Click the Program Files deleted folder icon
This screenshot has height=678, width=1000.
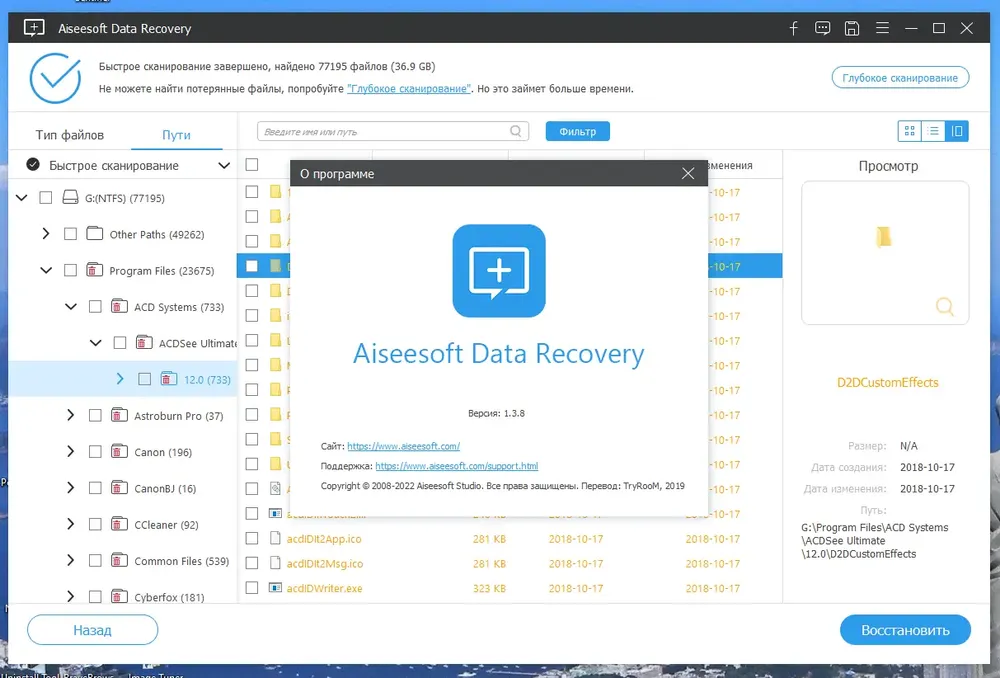[x=94, y=270]
